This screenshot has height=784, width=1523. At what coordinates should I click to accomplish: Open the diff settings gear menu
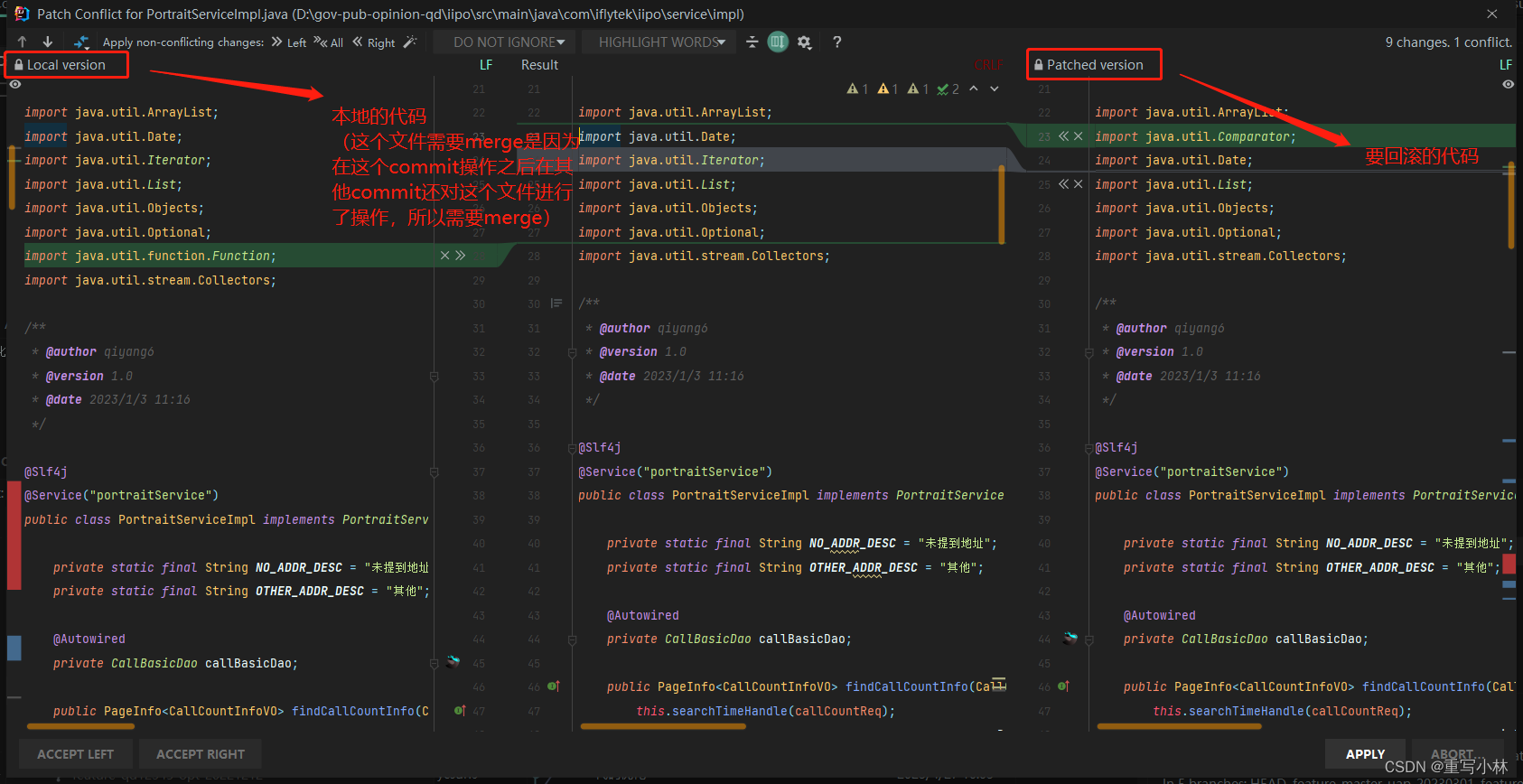804,42
